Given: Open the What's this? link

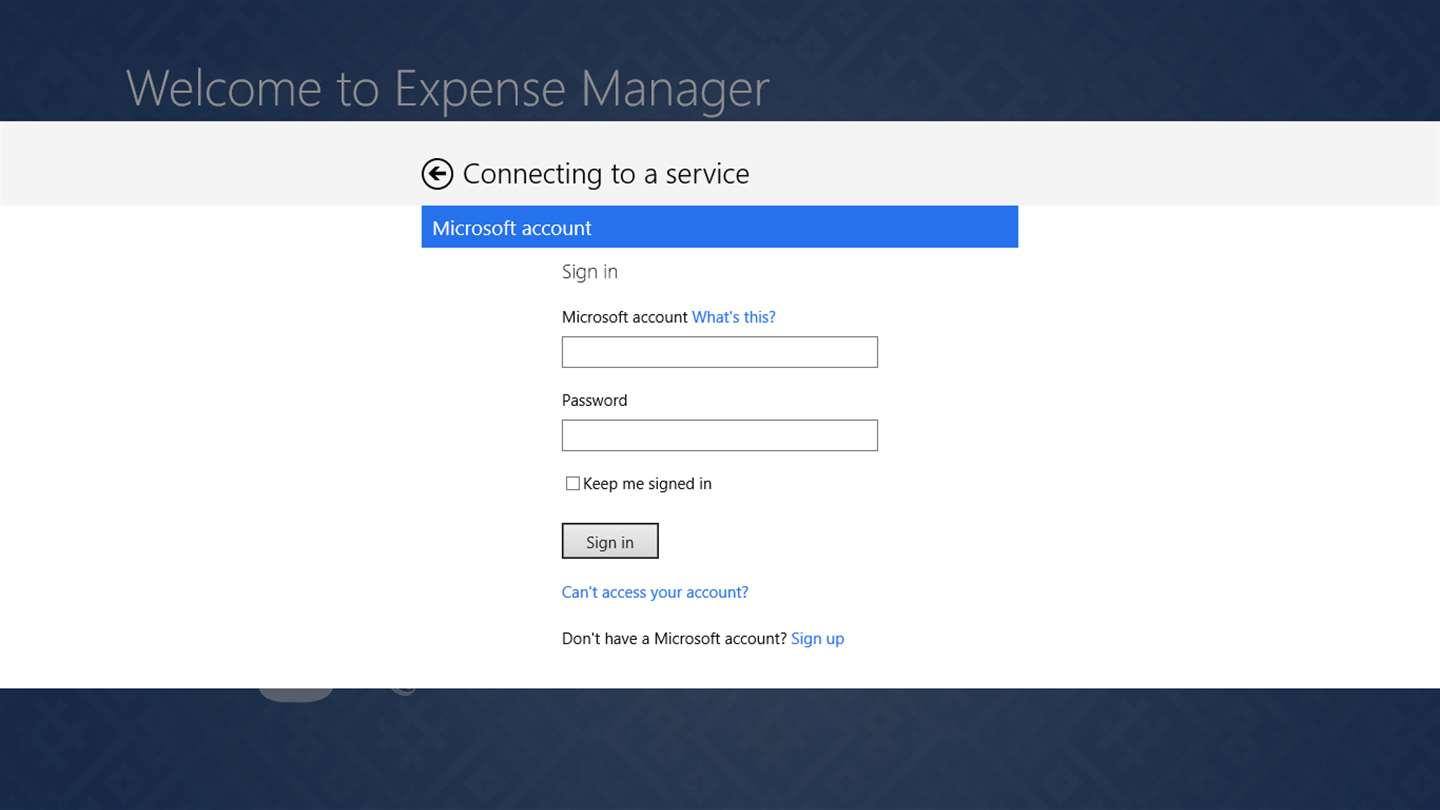Looking at the screenshot, I should pos(734,317).
